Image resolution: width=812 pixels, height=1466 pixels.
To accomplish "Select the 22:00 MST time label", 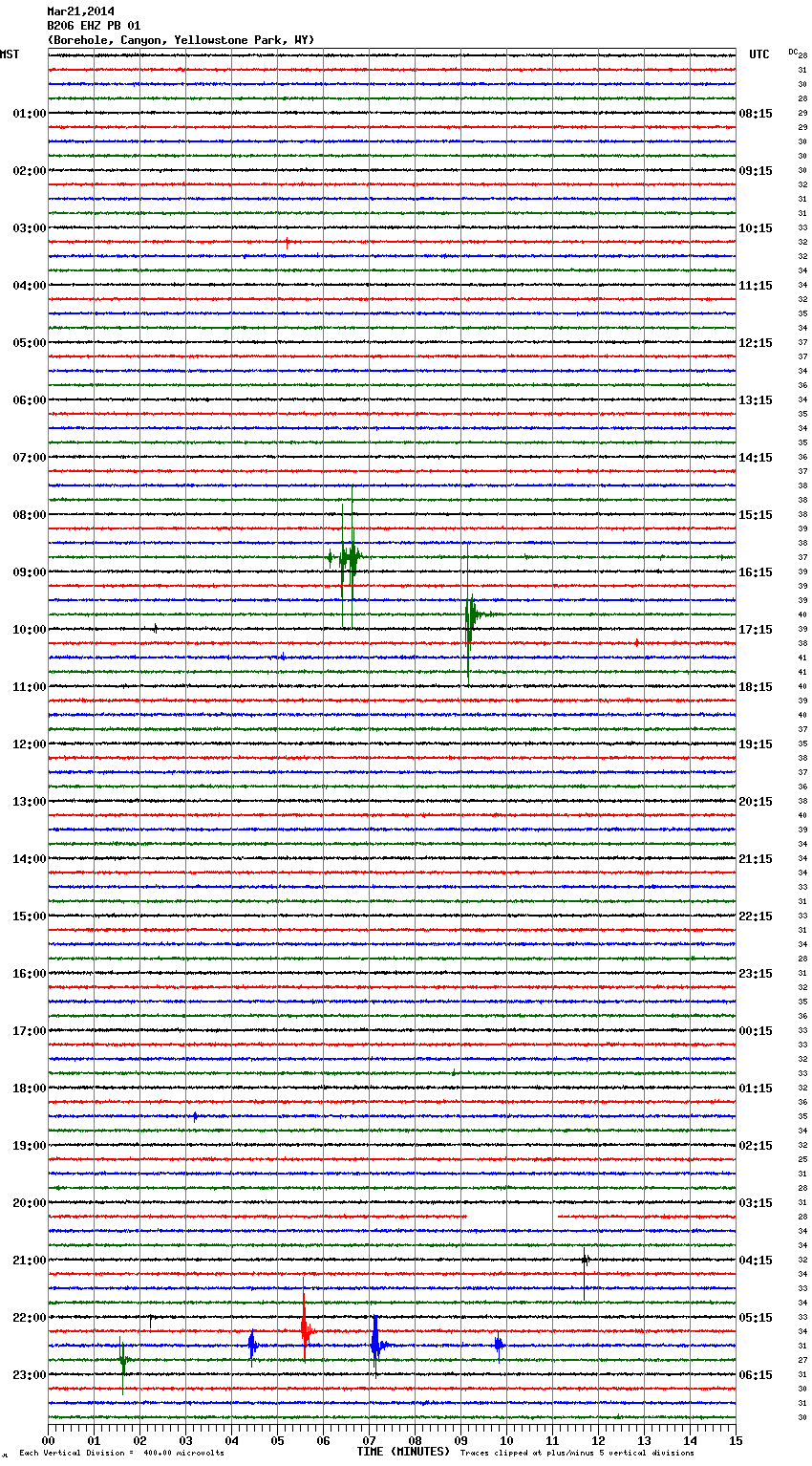I will 30,1318.
